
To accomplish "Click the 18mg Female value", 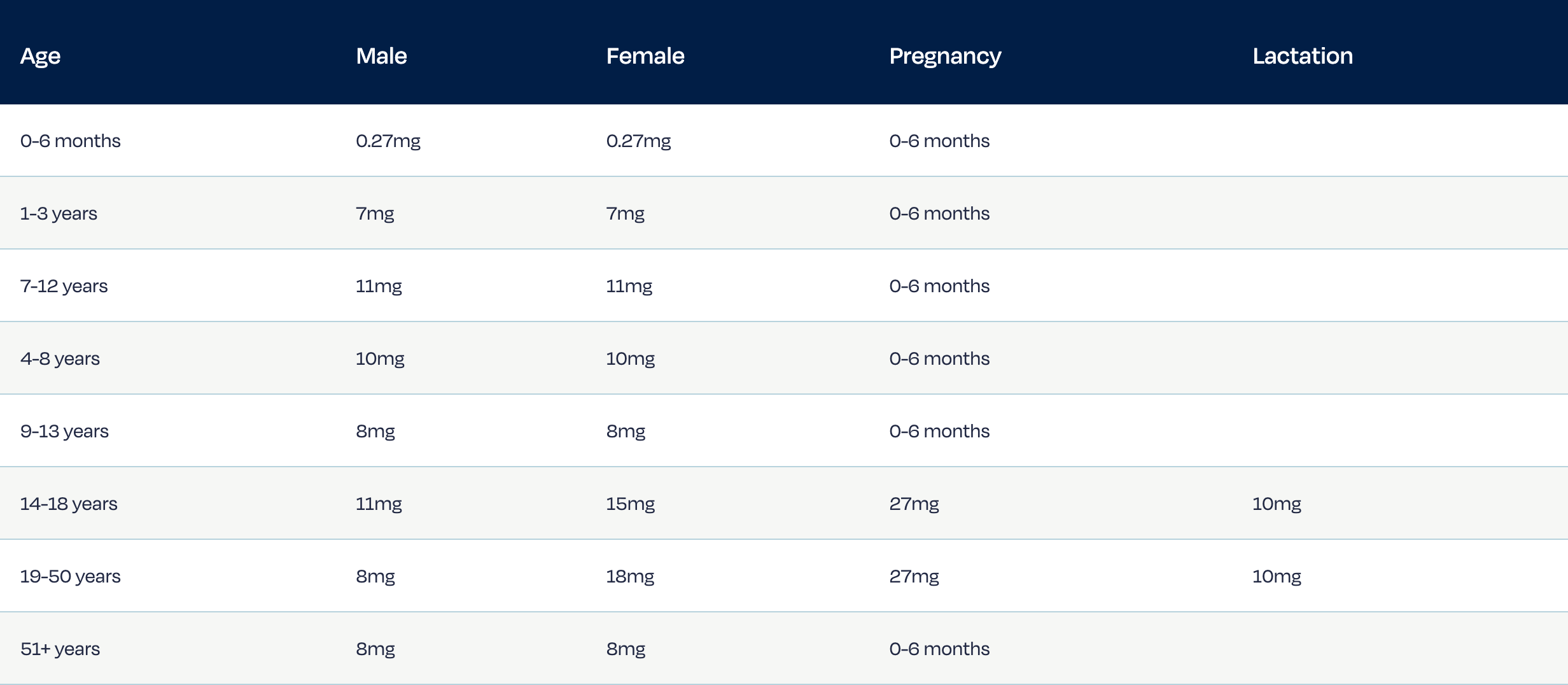I will coord(630,576).
